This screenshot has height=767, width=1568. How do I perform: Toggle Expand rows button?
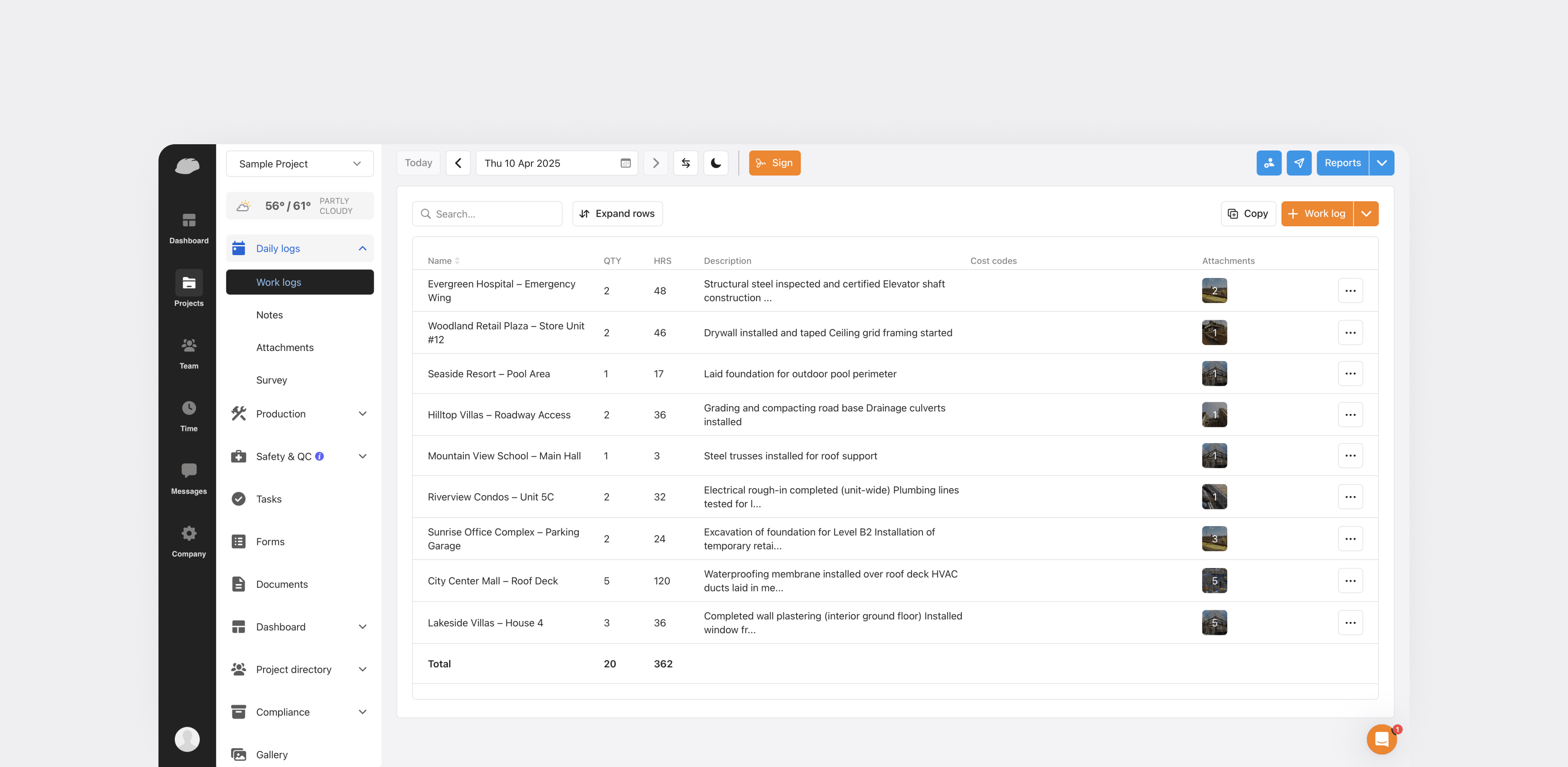pos(617,213)
